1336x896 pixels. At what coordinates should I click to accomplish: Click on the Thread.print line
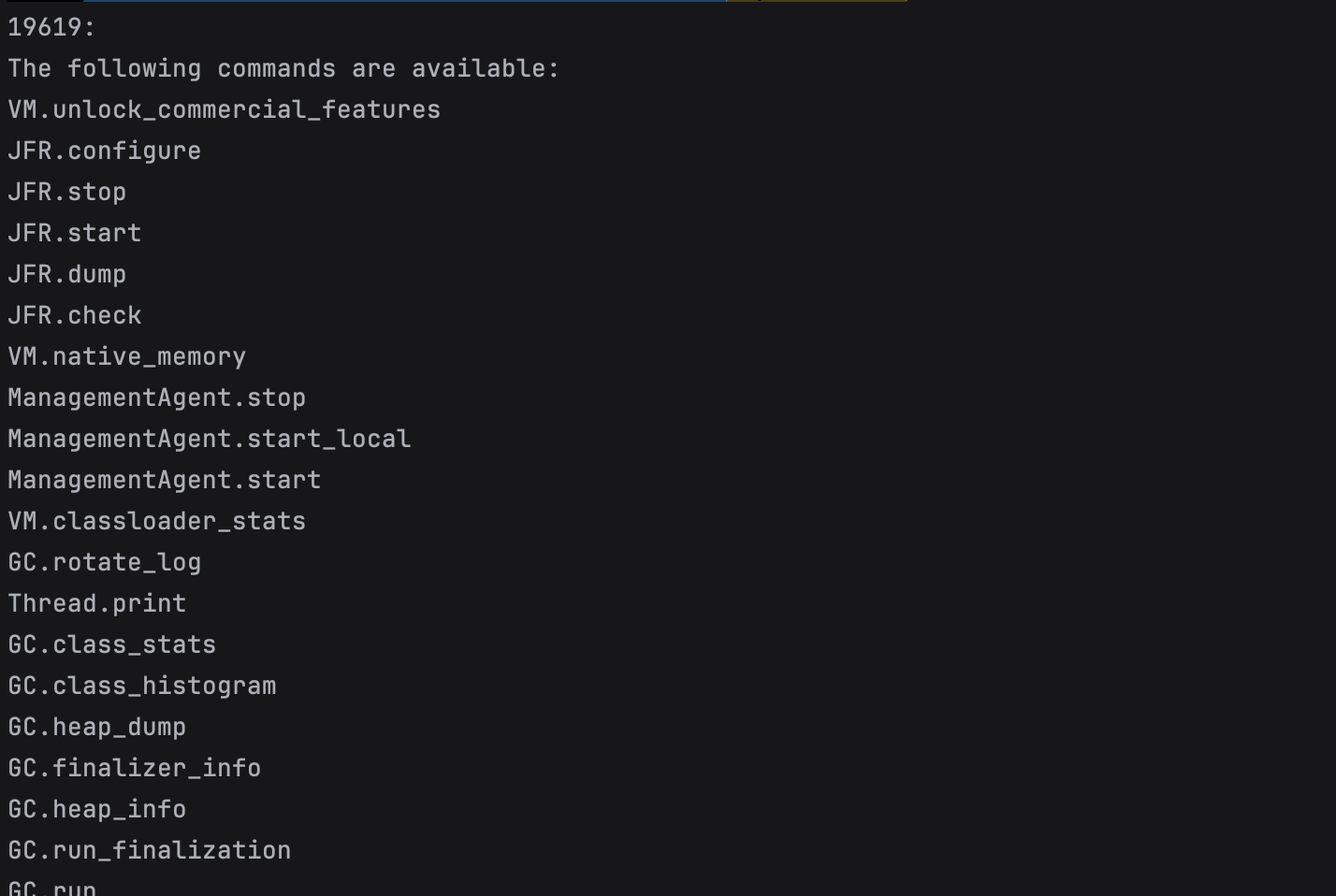point(96,603)
